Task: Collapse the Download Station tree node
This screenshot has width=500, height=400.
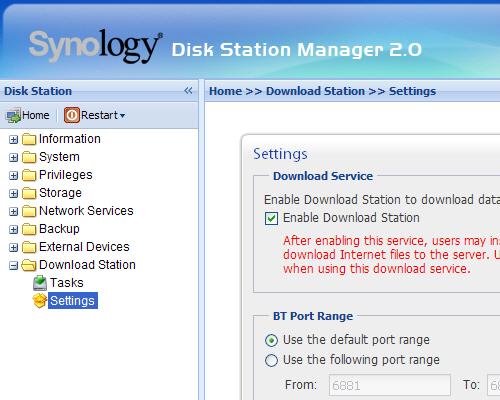Action: tap(13, 266)
